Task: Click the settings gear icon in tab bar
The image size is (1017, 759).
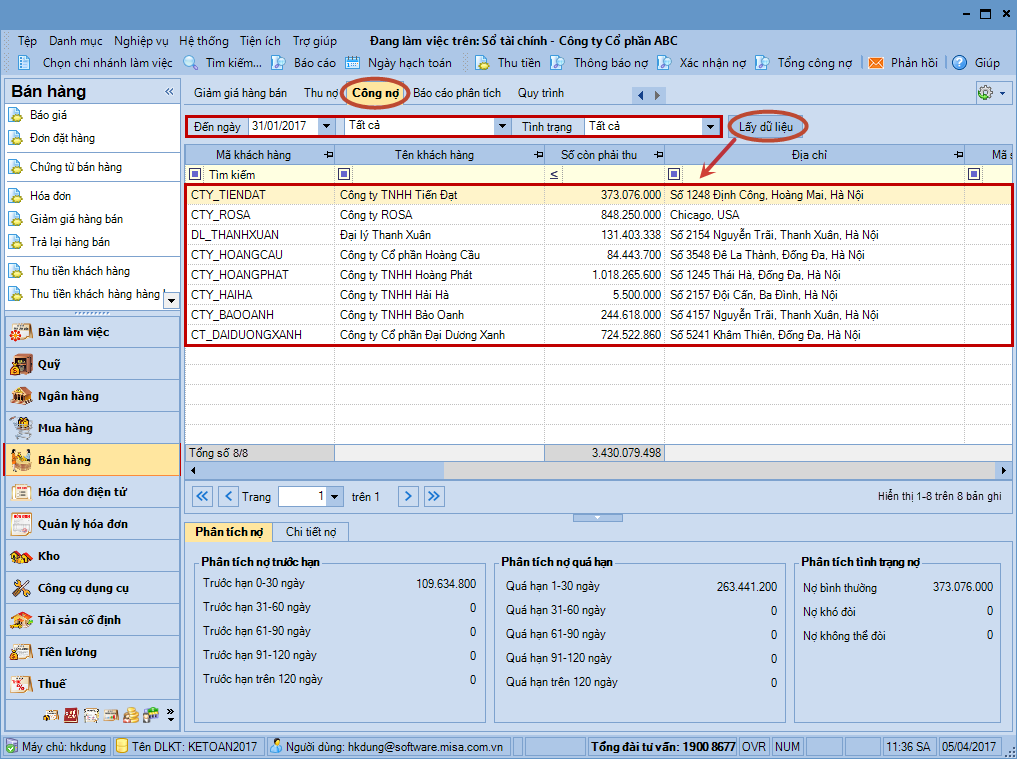Action: pos(985,93)
